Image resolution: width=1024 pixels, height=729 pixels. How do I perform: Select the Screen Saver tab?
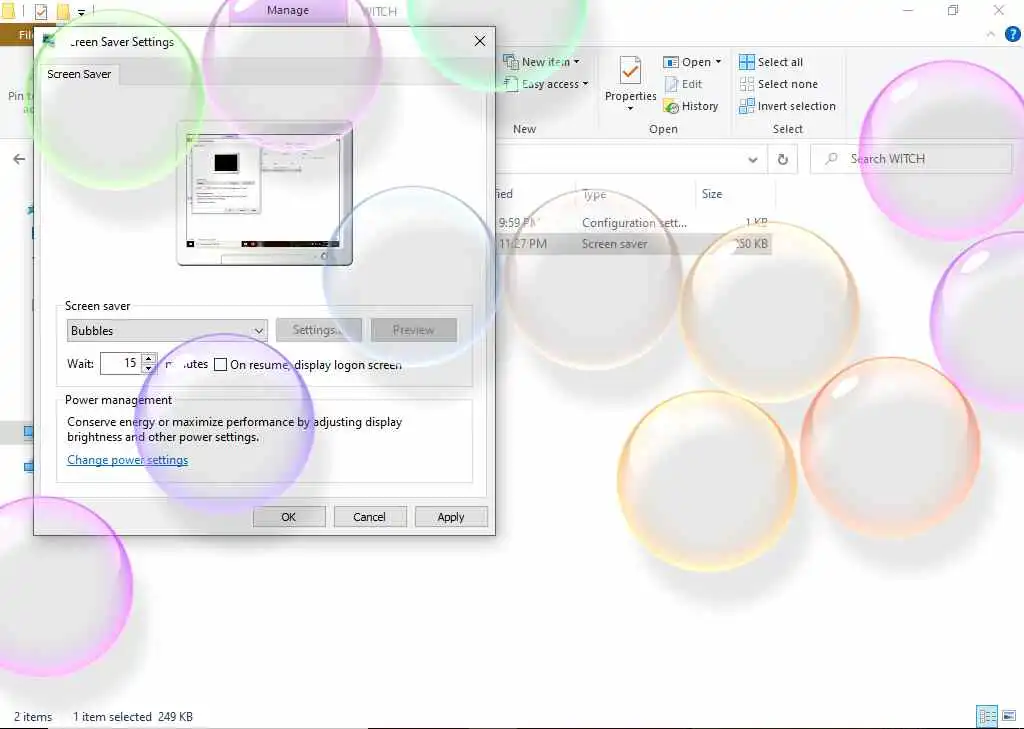tap(79, 74)
